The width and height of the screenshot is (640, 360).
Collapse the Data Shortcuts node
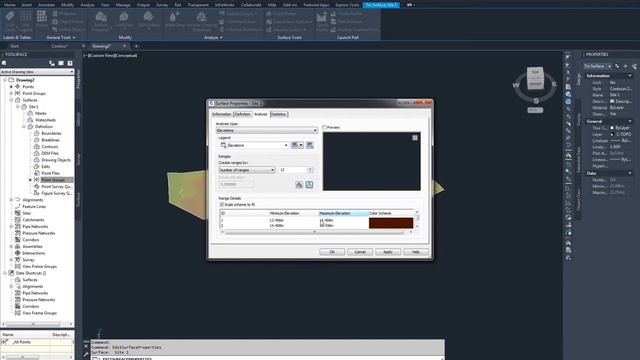pos(5,273)
